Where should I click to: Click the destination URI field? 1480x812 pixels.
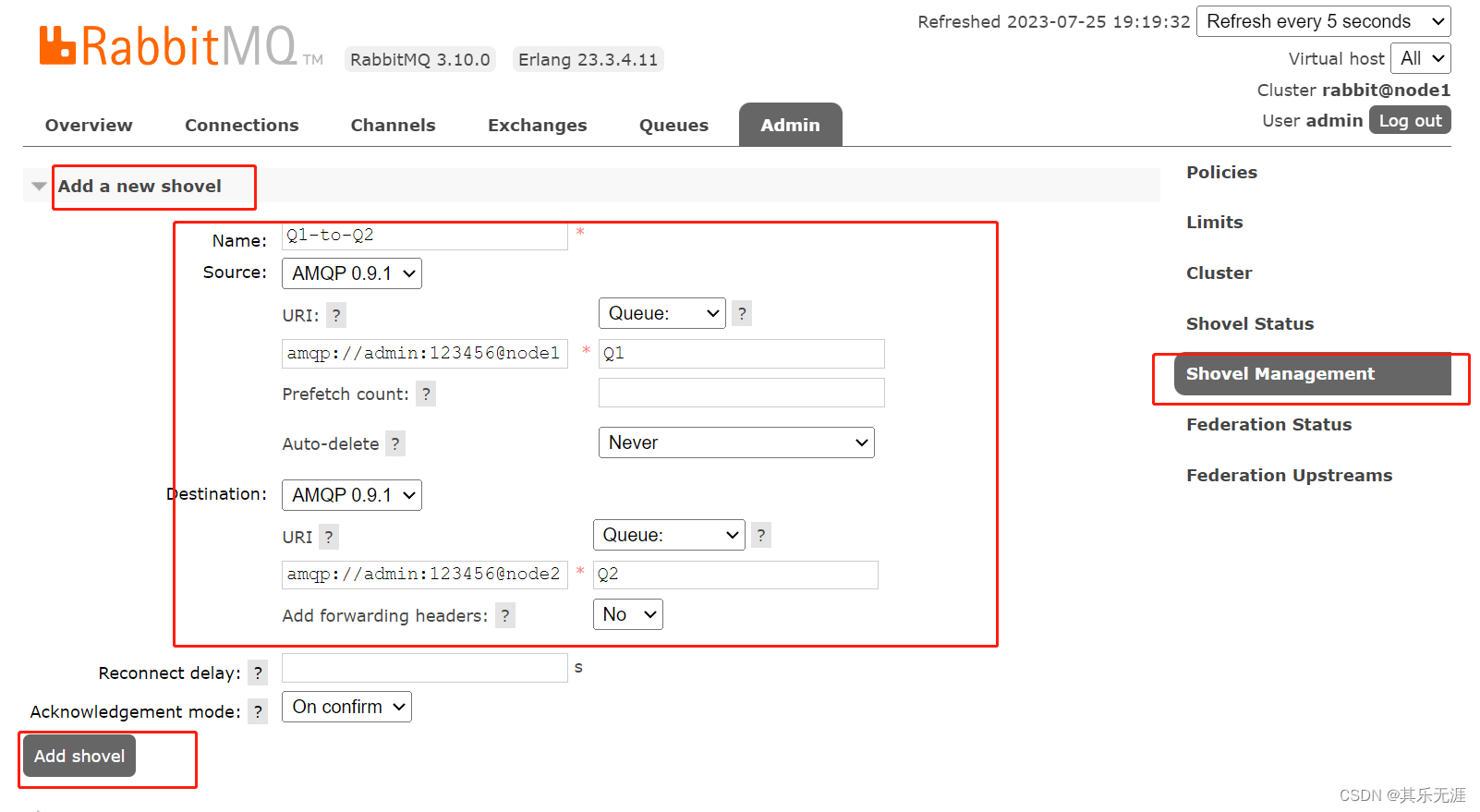pos(425,575)
